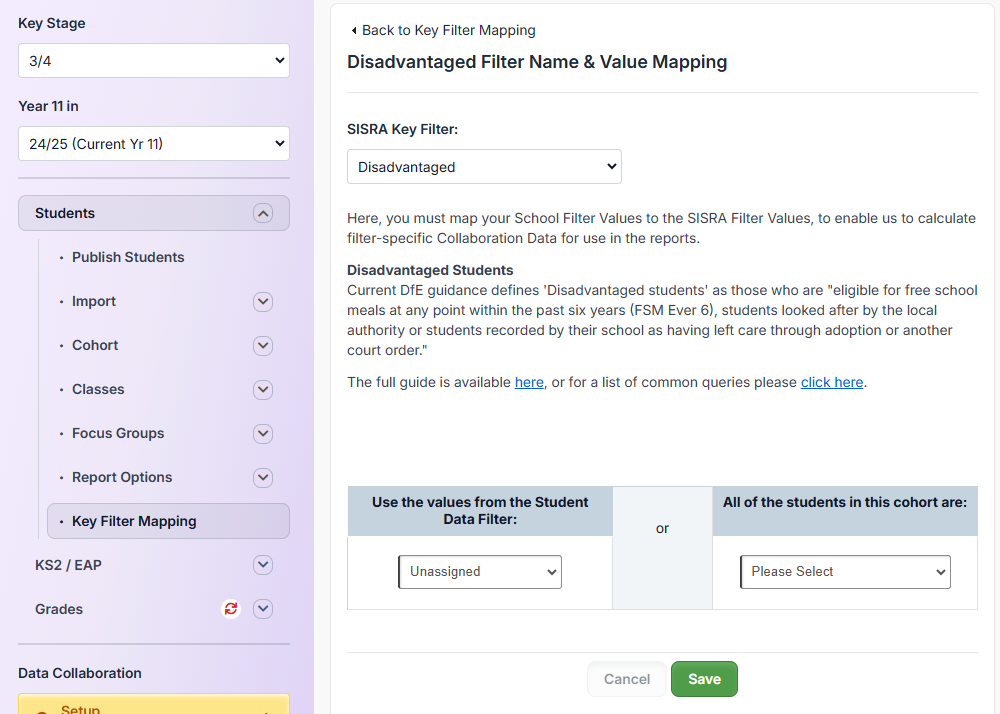Image resolution: width=1000 pixels, height=714 pixels.
Task: Expand the Import submenu chevron
Action: tap(263, 301)
